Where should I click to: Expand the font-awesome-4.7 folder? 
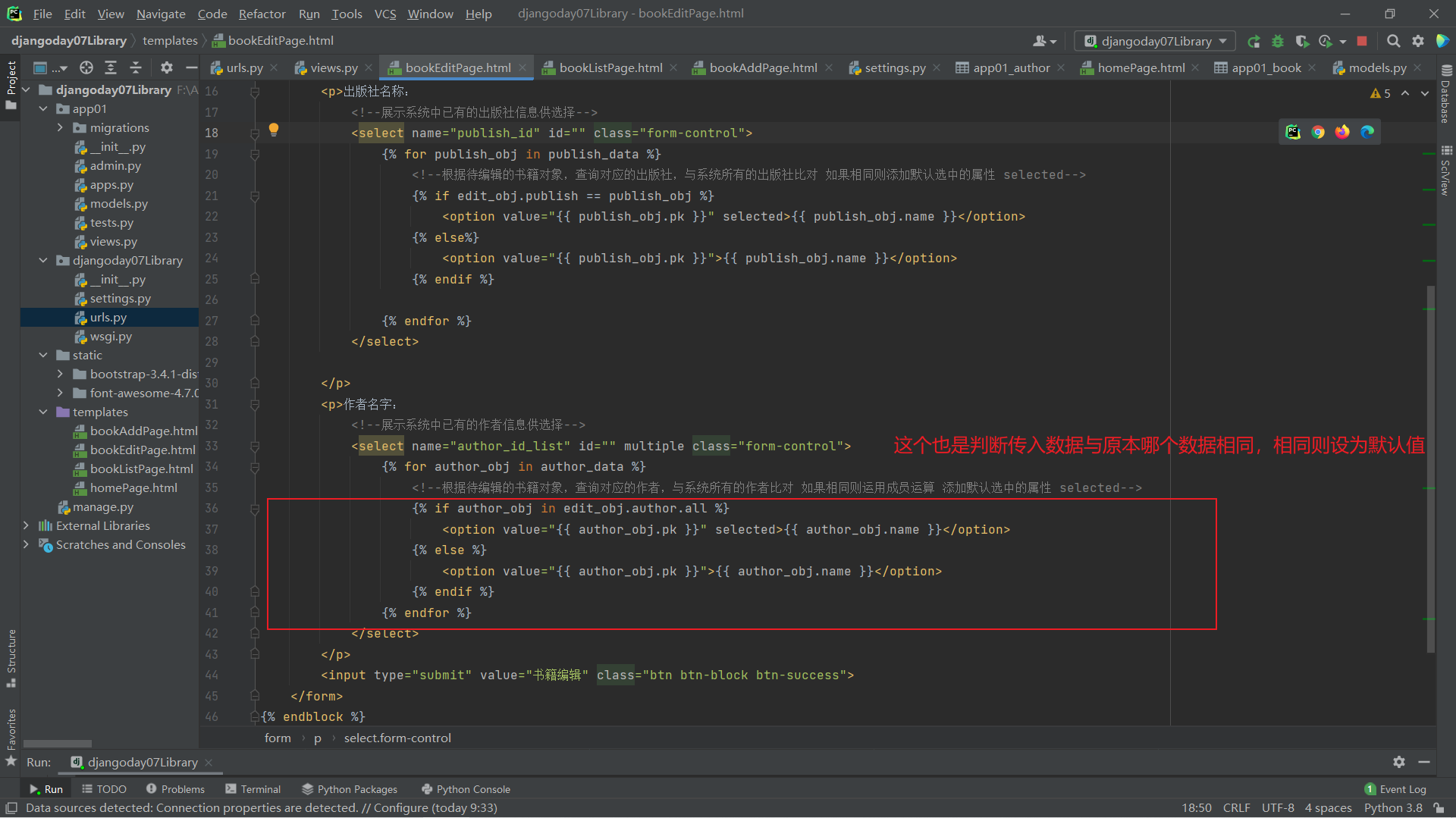pyautogui.click(x=60, y=393)
